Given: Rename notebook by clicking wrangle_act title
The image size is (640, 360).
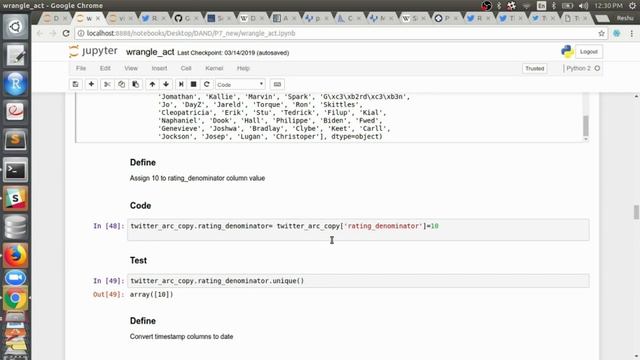Looking at the screenshot, I should (150, 52).
